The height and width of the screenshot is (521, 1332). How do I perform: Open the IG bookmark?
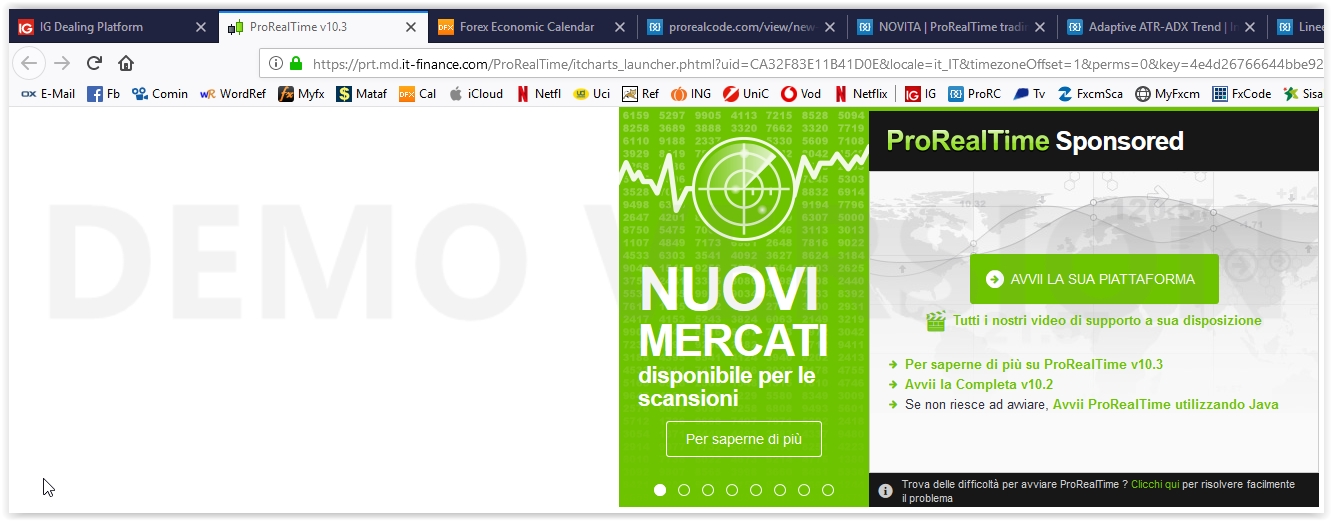[x=920, y=94]
